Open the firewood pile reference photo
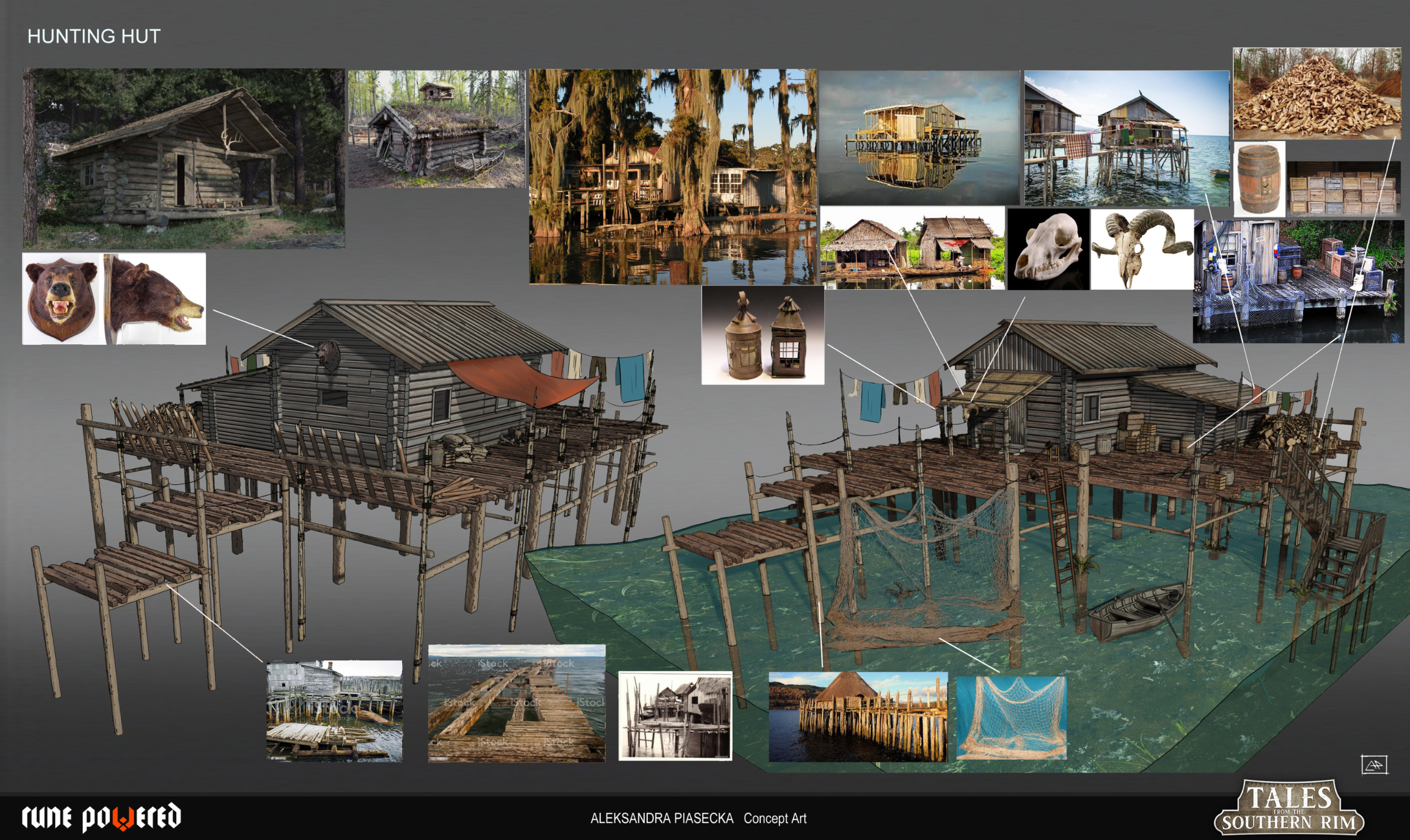The height and width of the screenshot is (840, 1410). click(1317, 93)
